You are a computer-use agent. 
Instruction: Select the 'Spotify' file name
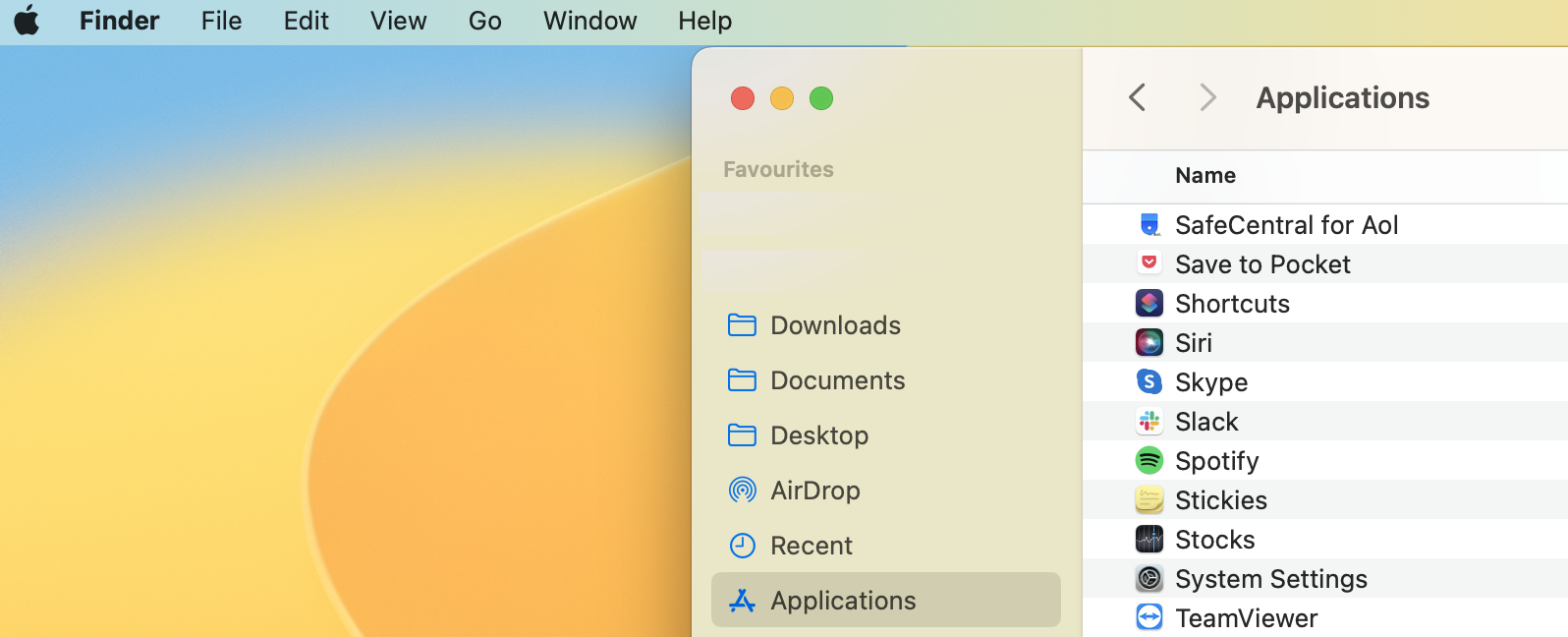click(x=1216, y=461)
